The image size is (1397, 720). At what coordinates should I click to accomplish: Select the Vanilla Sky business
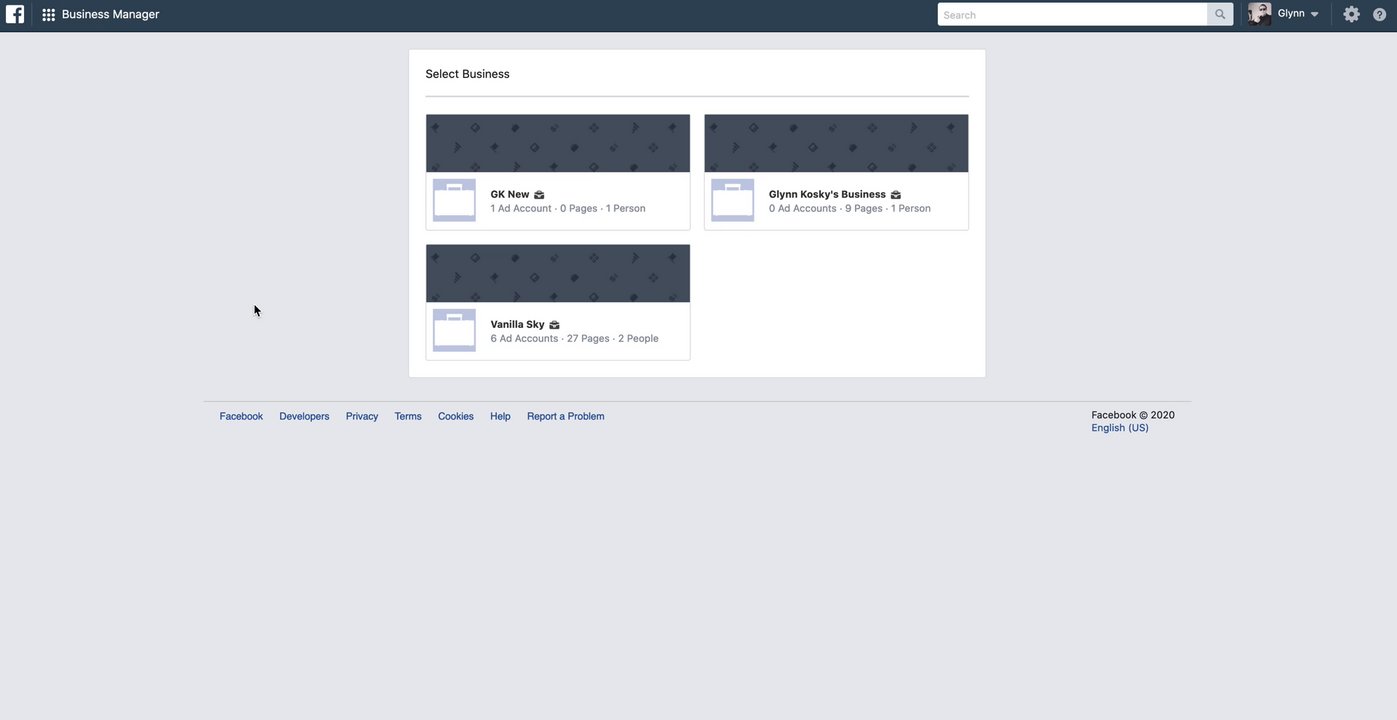tap(558, 302)
